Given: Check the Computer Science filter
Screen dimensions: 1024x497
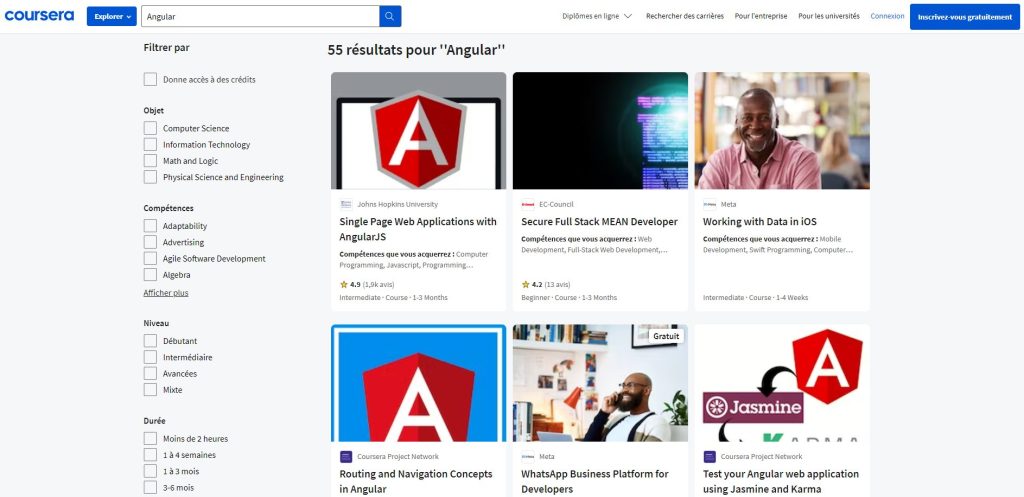Looking at the screenshot, I should coord(150,129).
